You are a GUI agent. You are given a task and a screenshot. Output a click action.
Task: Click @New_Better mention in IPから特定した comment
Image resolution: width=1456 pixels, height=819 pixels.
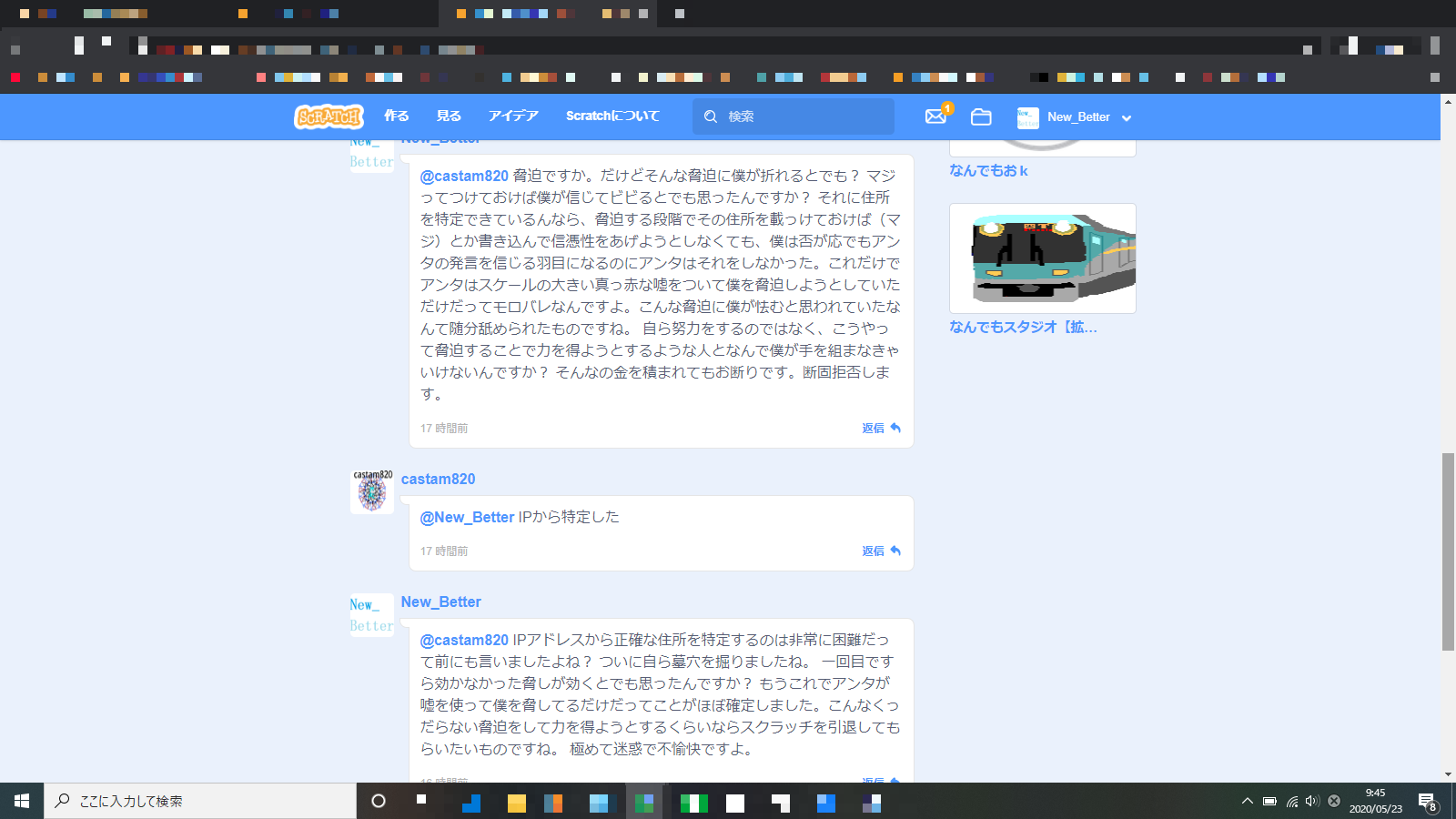467,517
